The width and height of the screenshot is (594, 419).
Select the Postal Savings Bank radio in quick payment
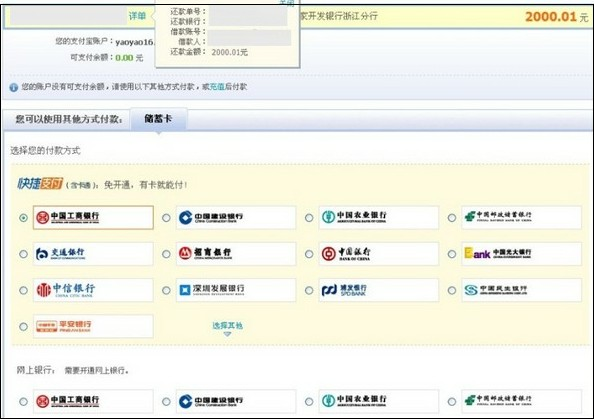click(x=452, y=218)
